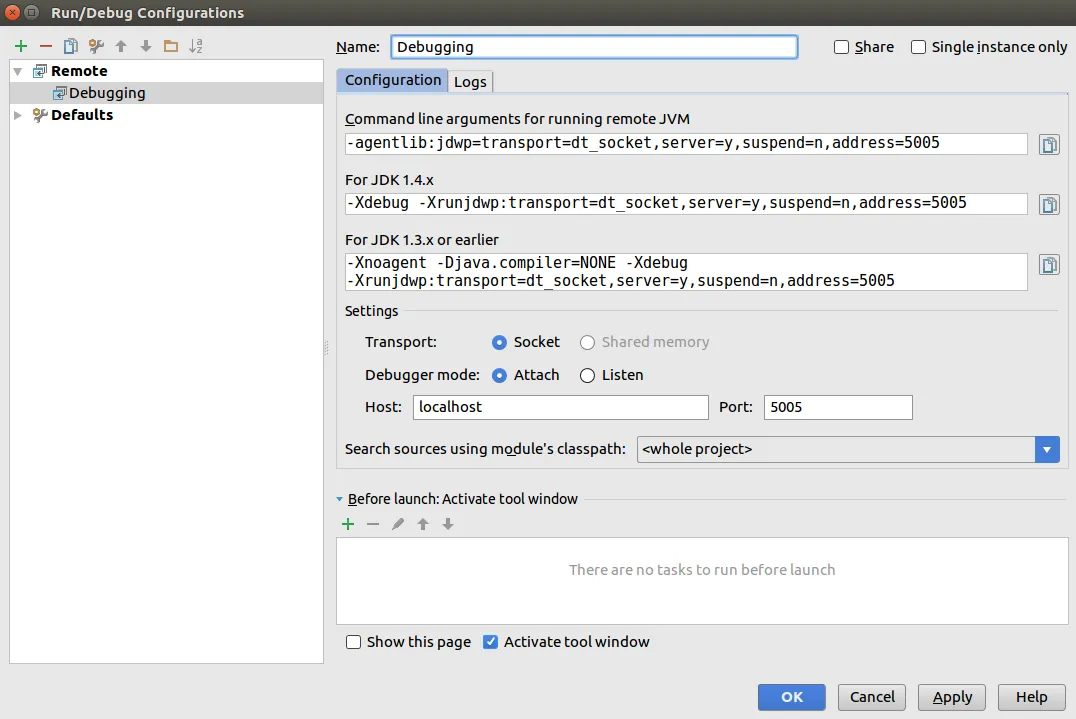Click the JDK 1.4.x arguments field
This screenshot has width=1076, height=719.
686,203
